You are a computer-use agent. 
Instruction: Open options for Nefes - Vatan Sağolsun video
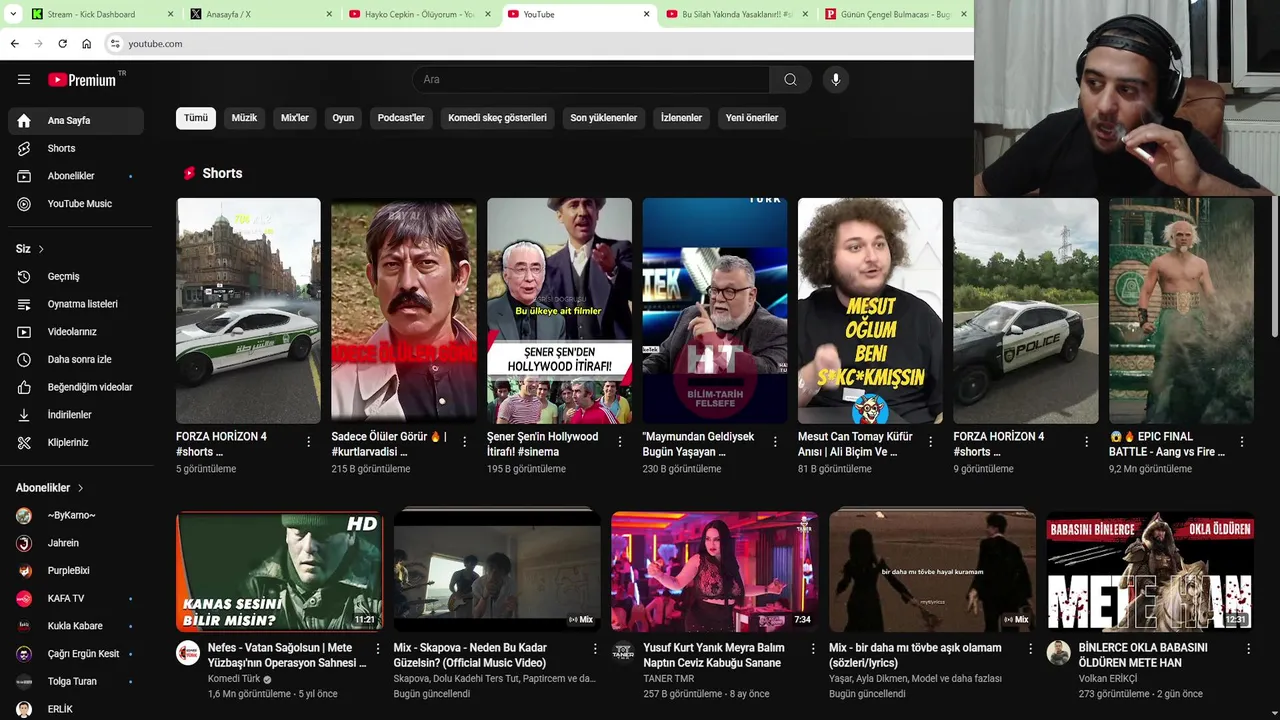[377, 649]
